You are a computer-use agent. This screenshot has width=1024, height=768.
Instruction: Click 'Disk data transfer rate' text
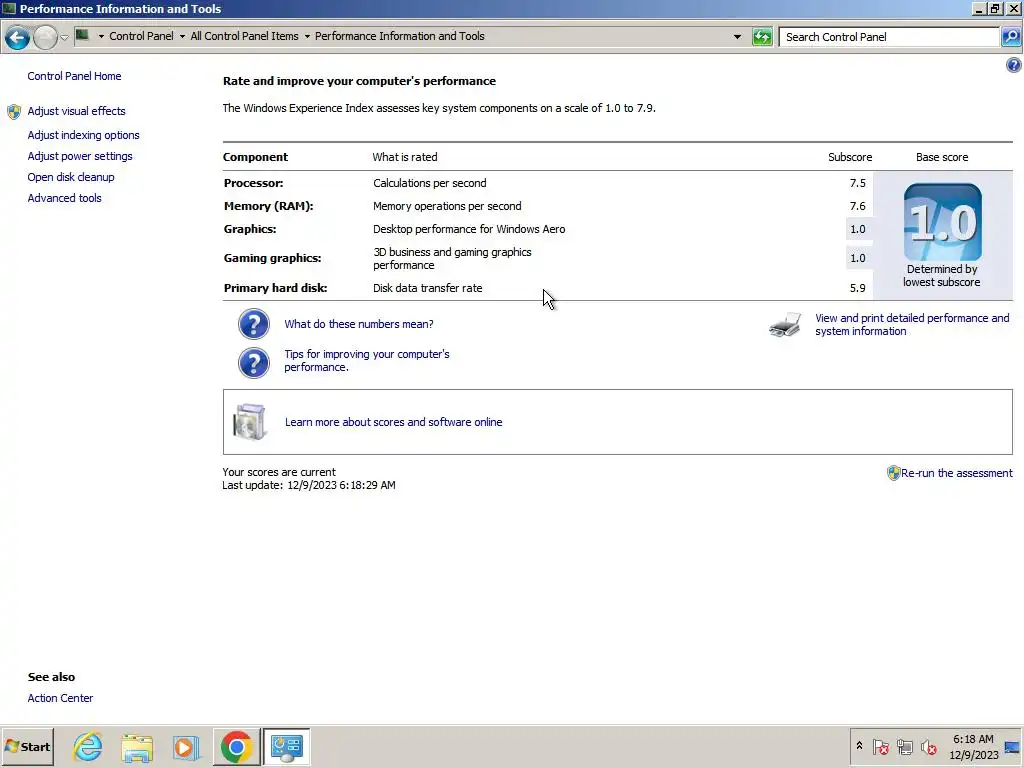(x=428, y=288)
